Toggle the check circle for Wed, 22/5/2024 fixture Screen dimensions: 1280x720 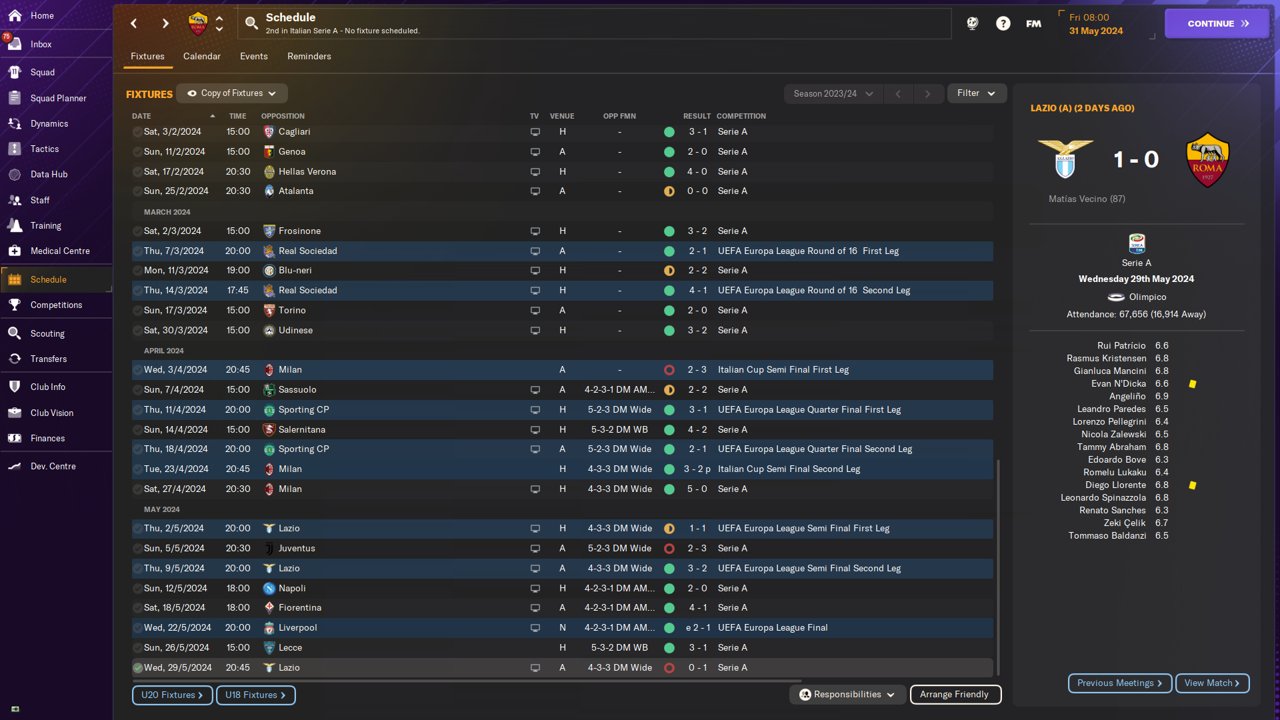coord(138,628)
